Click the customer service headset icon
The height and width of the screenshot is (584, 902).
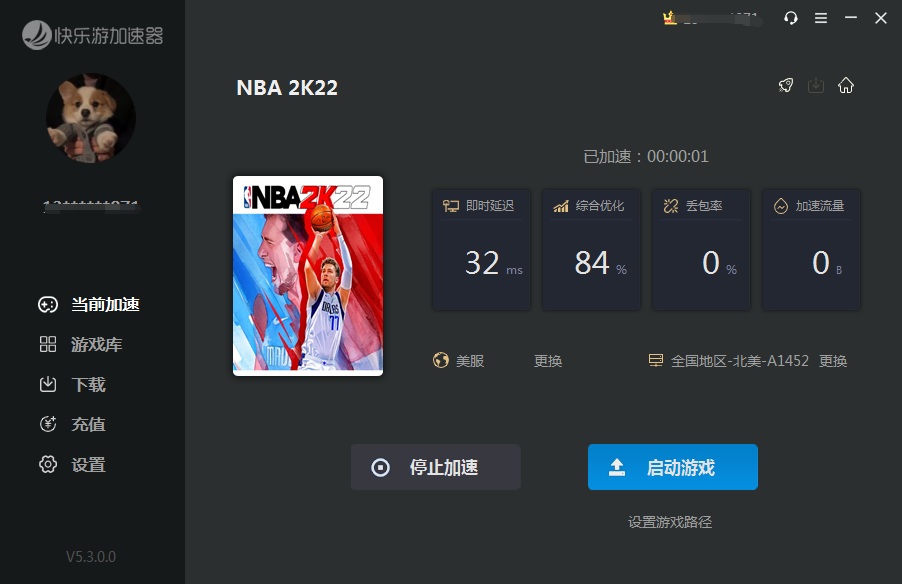tap(791, 18)
